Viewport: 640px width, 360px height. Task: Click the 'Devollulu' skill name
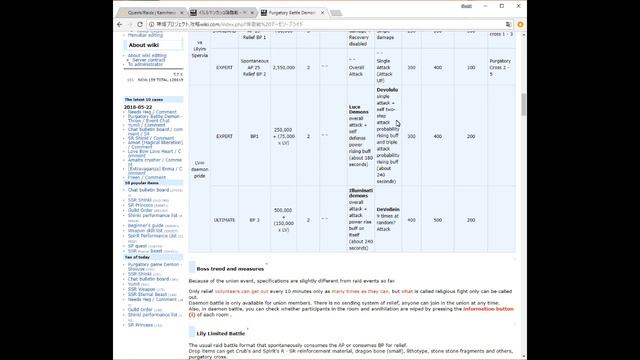pyautogui.click(x=387, y=90)
